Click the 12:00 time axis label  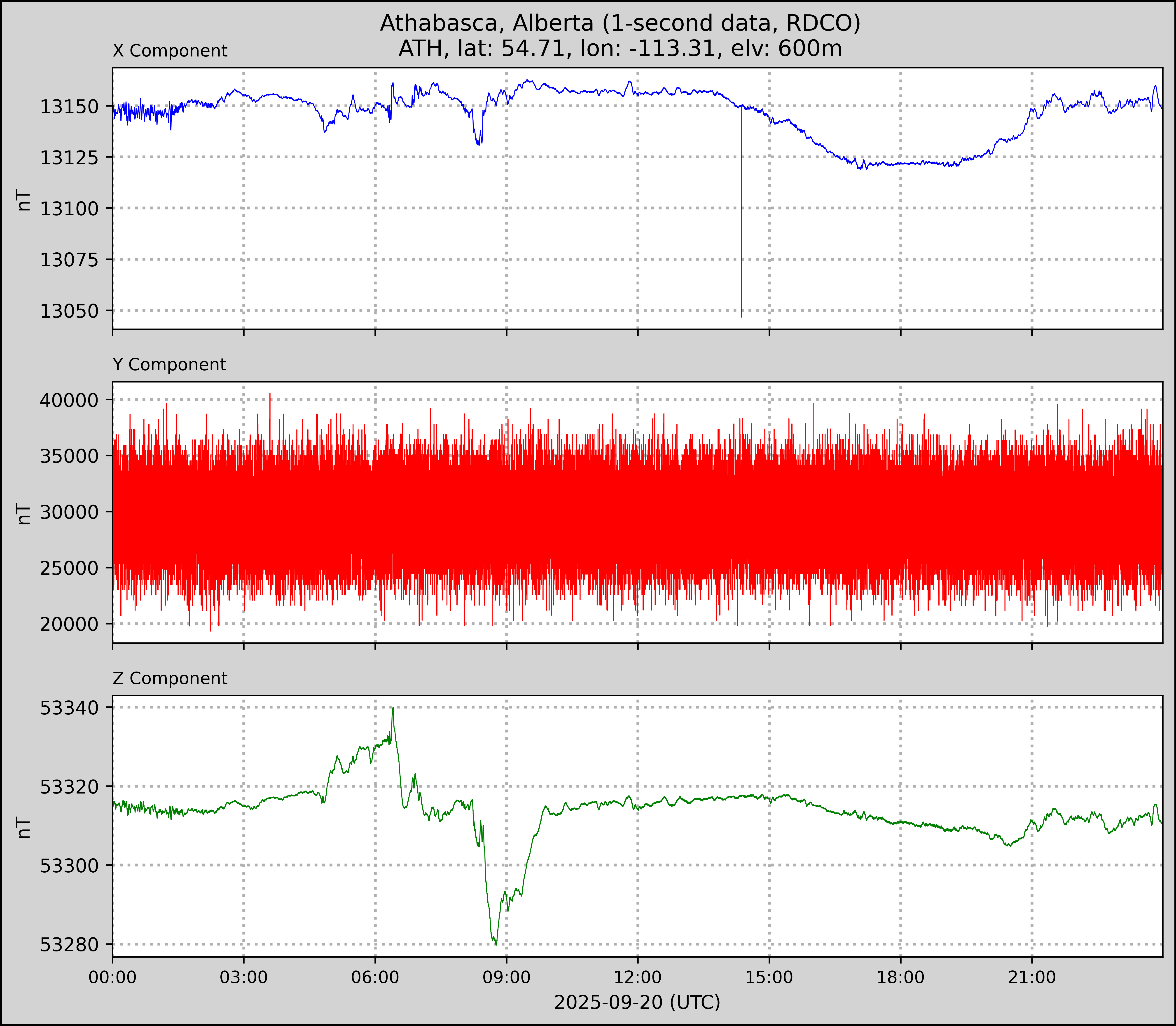(x=638, y=977)
